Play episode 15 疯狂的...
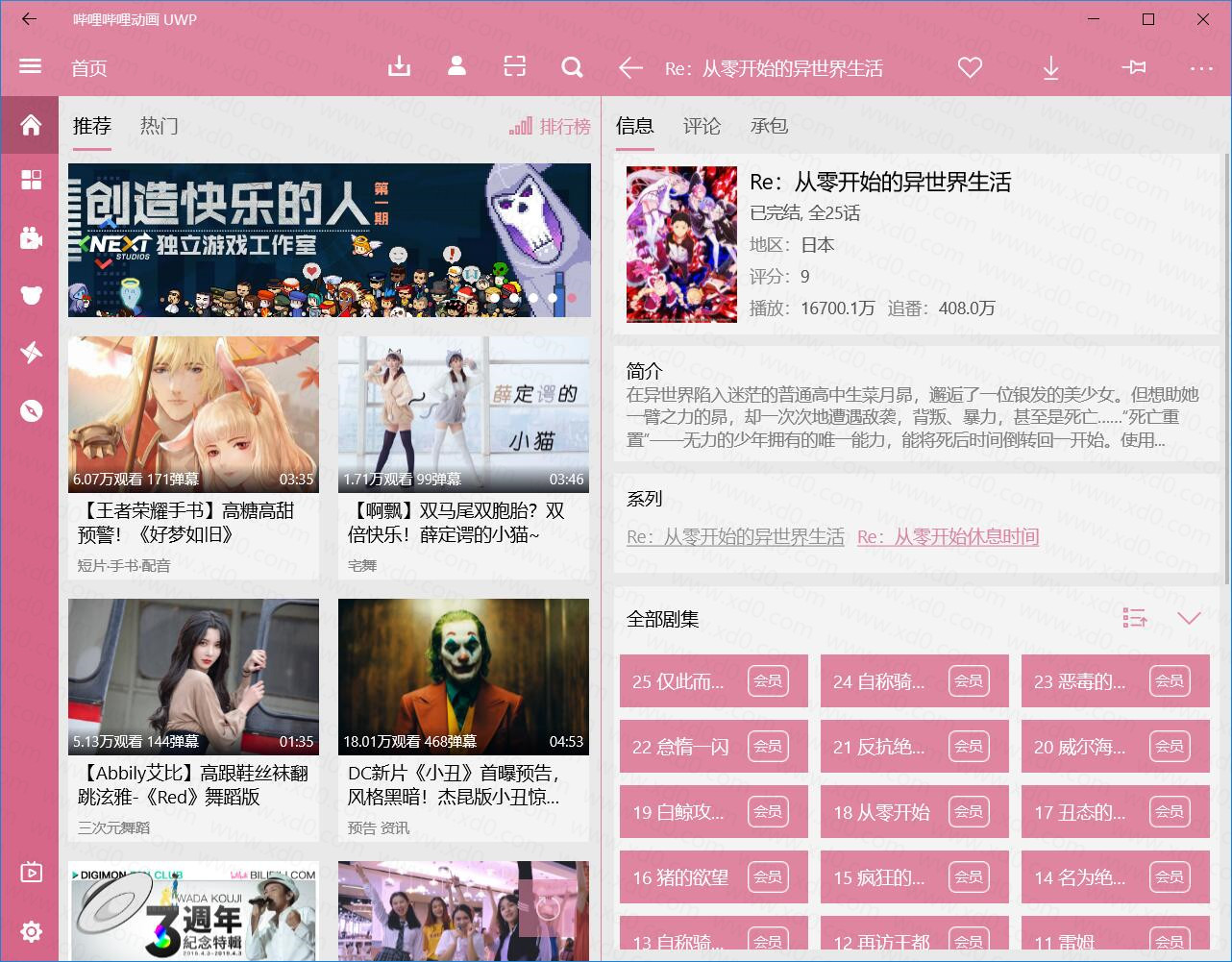This screenshot has height=962, width=1232. coord(915,877)
